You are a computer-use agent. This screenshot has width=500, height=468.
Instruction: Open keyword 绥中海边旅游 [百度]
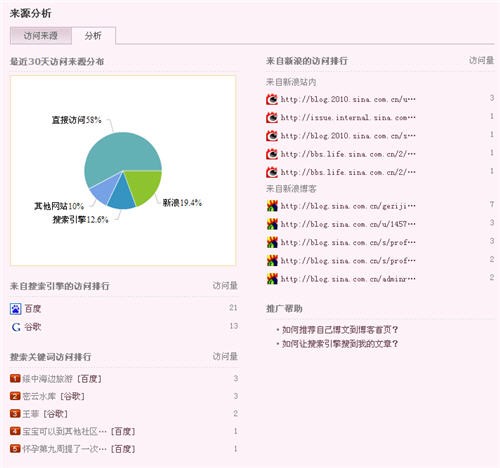(x=62, y=379)
